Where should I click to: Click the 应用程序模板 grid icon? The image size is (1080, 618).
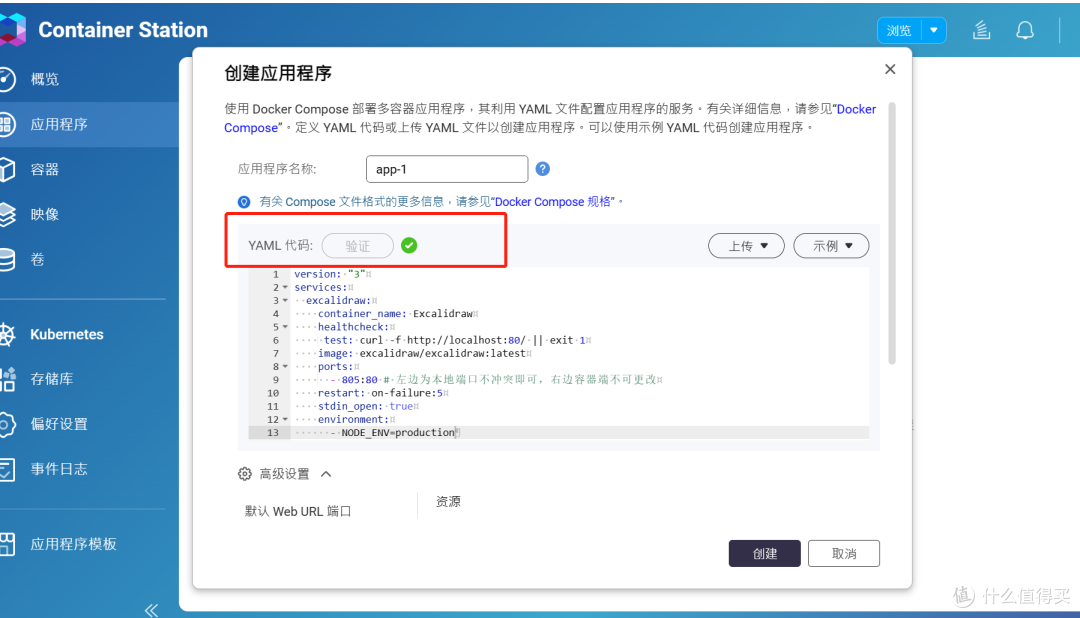6,544
